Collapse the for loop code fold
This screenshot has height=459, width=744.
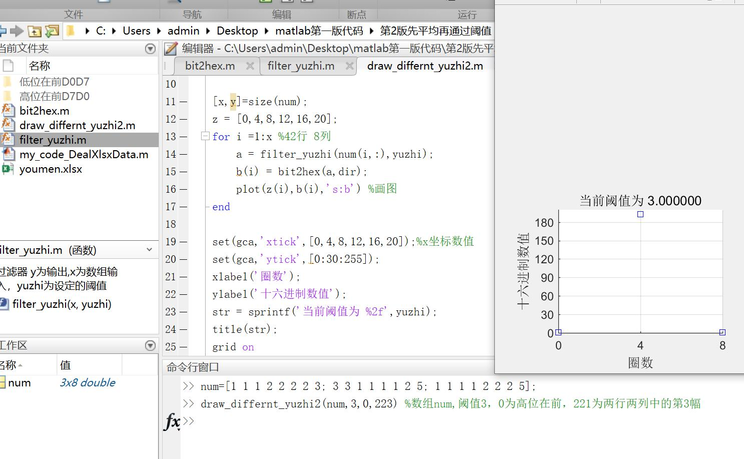click(x=205, y=136)
